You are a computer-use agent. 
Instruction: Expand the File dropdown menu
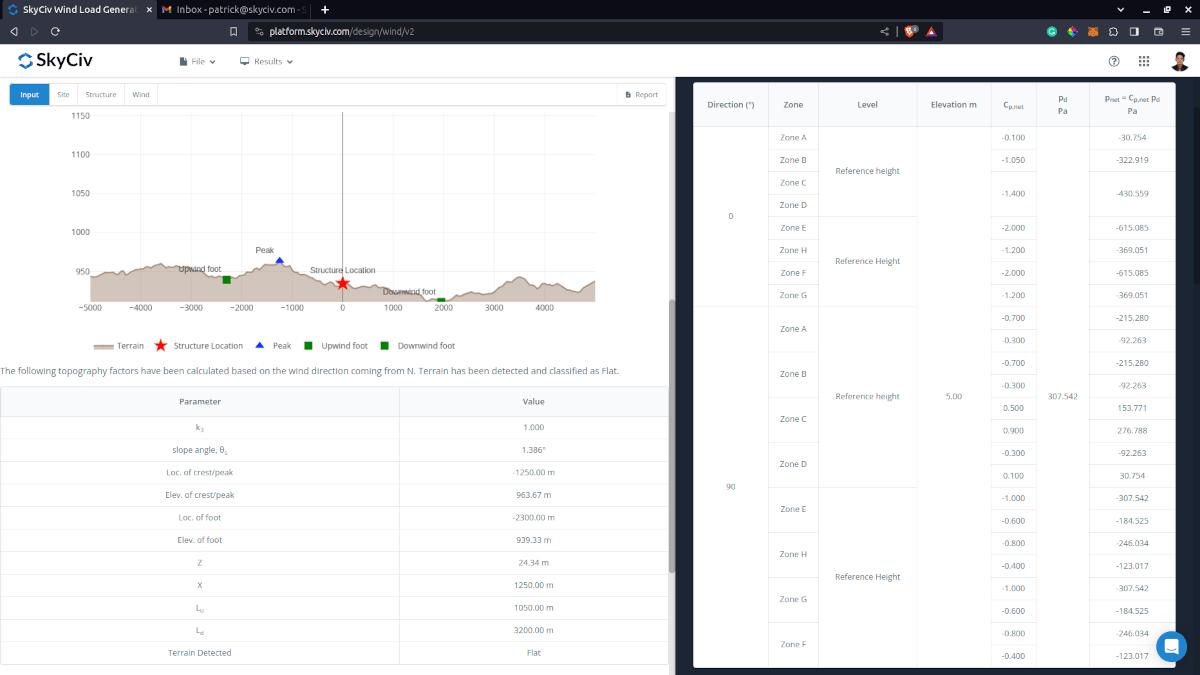tap(197, 61)
